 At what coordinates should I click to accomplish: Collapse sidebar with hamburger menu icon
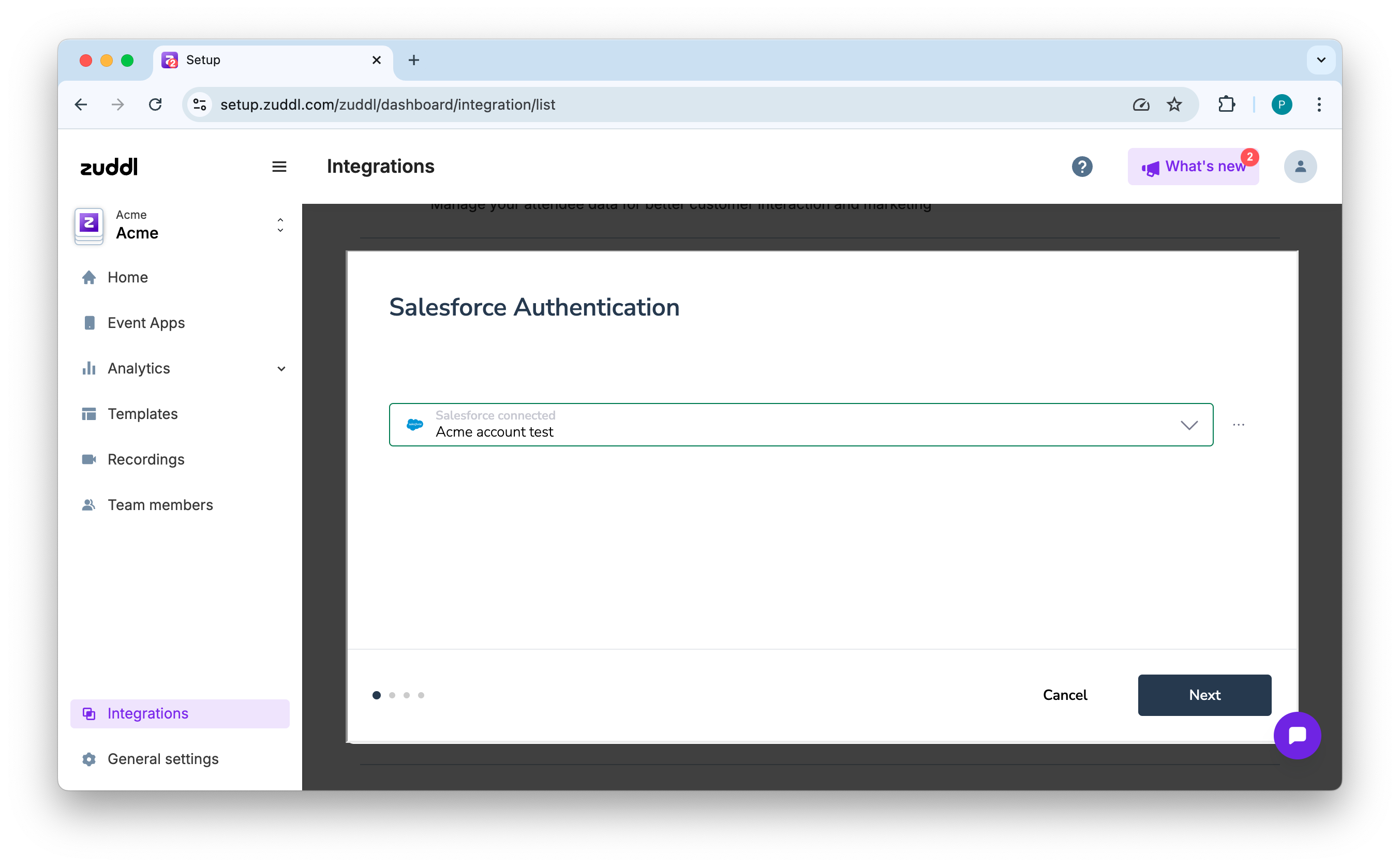[279, 167]
